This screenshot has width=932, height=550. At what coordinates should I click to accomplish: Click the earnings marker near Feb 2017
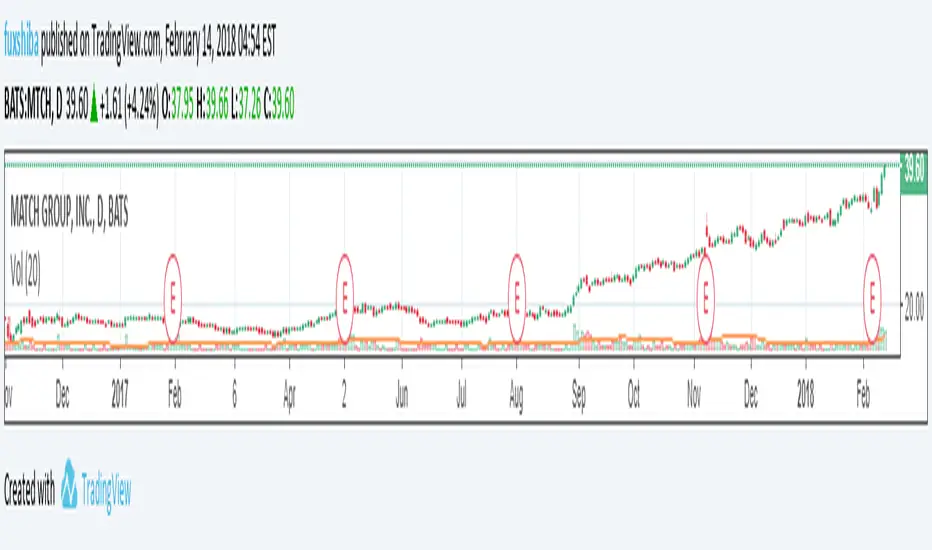(172, 298)
